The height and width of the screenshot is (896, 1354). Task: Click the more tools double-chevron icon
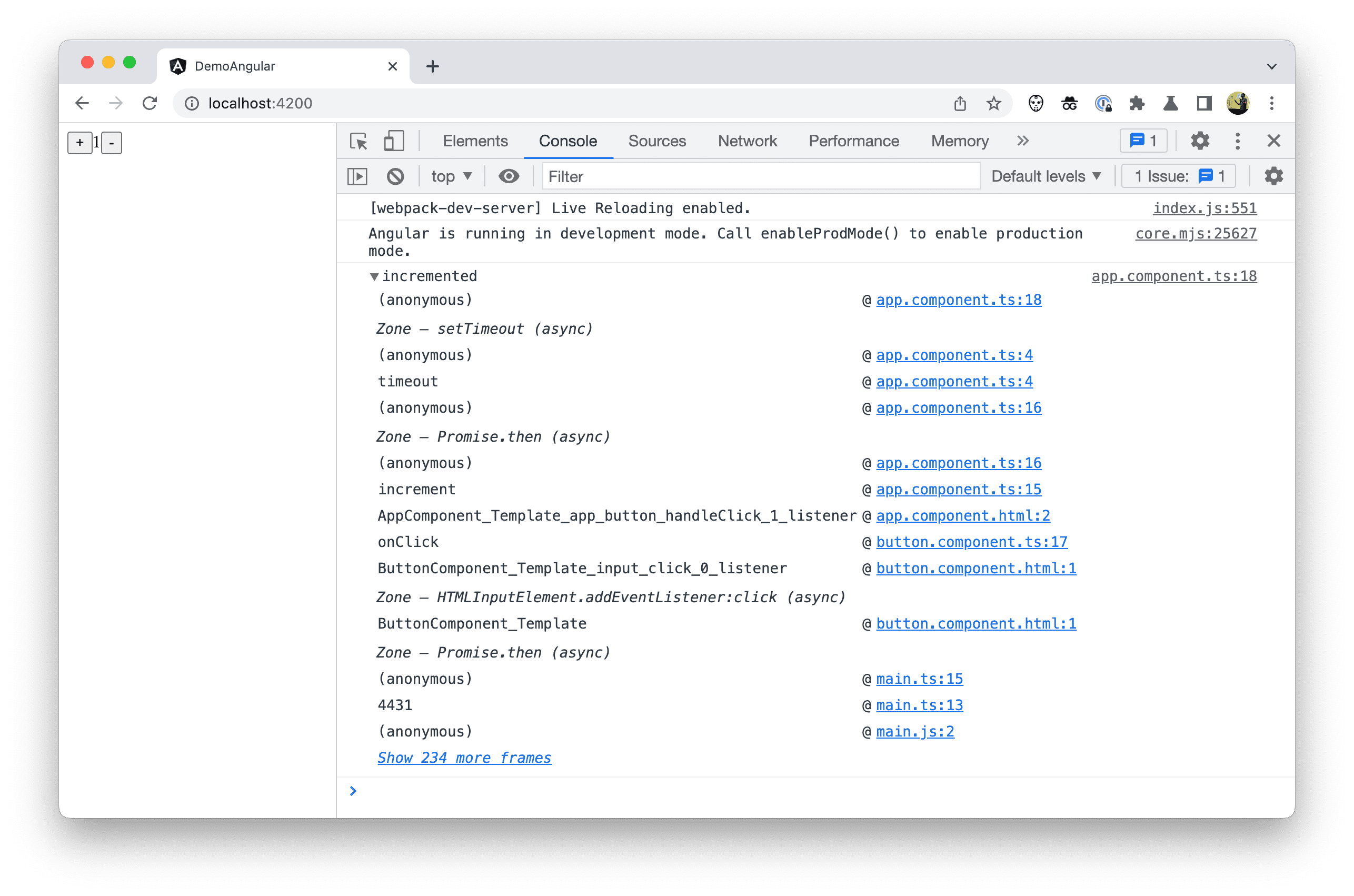pyautogui.click(x=1022, y=140)
